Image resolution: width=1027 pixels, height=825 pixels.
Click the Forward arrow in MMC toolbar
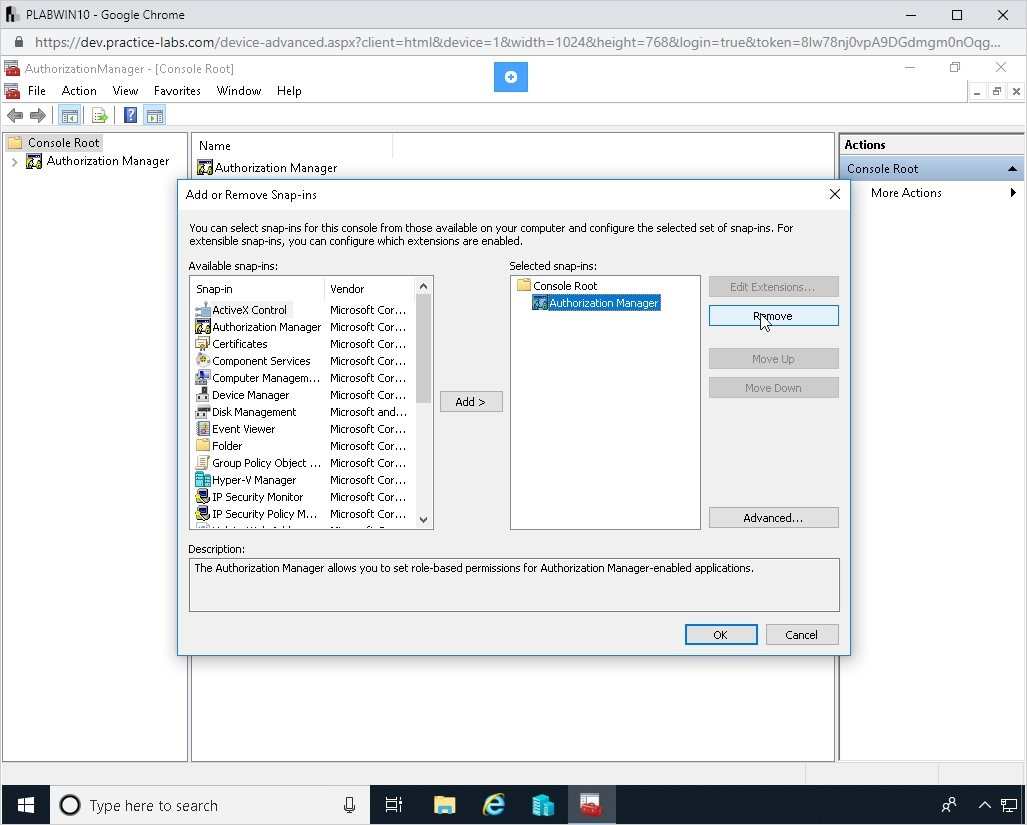pos(38,116)
